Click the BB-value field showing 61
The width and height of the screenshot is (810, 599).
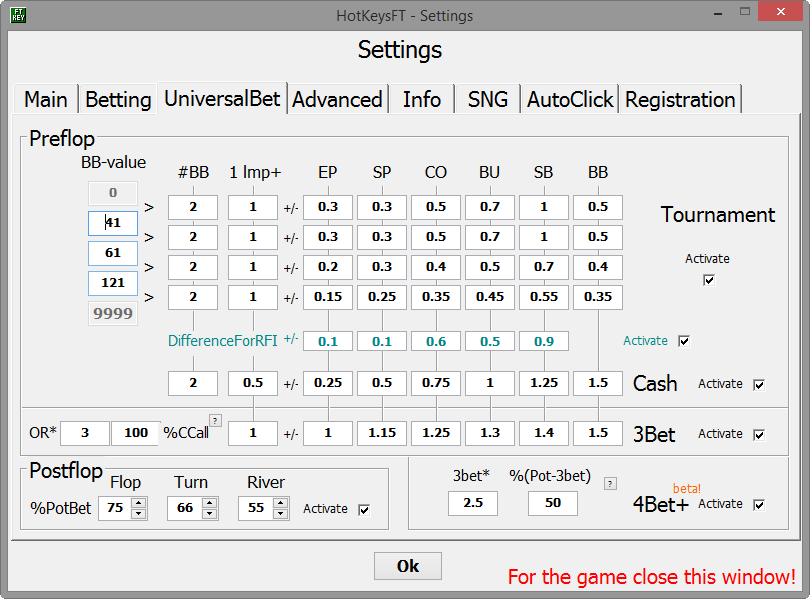click(113, 253)
